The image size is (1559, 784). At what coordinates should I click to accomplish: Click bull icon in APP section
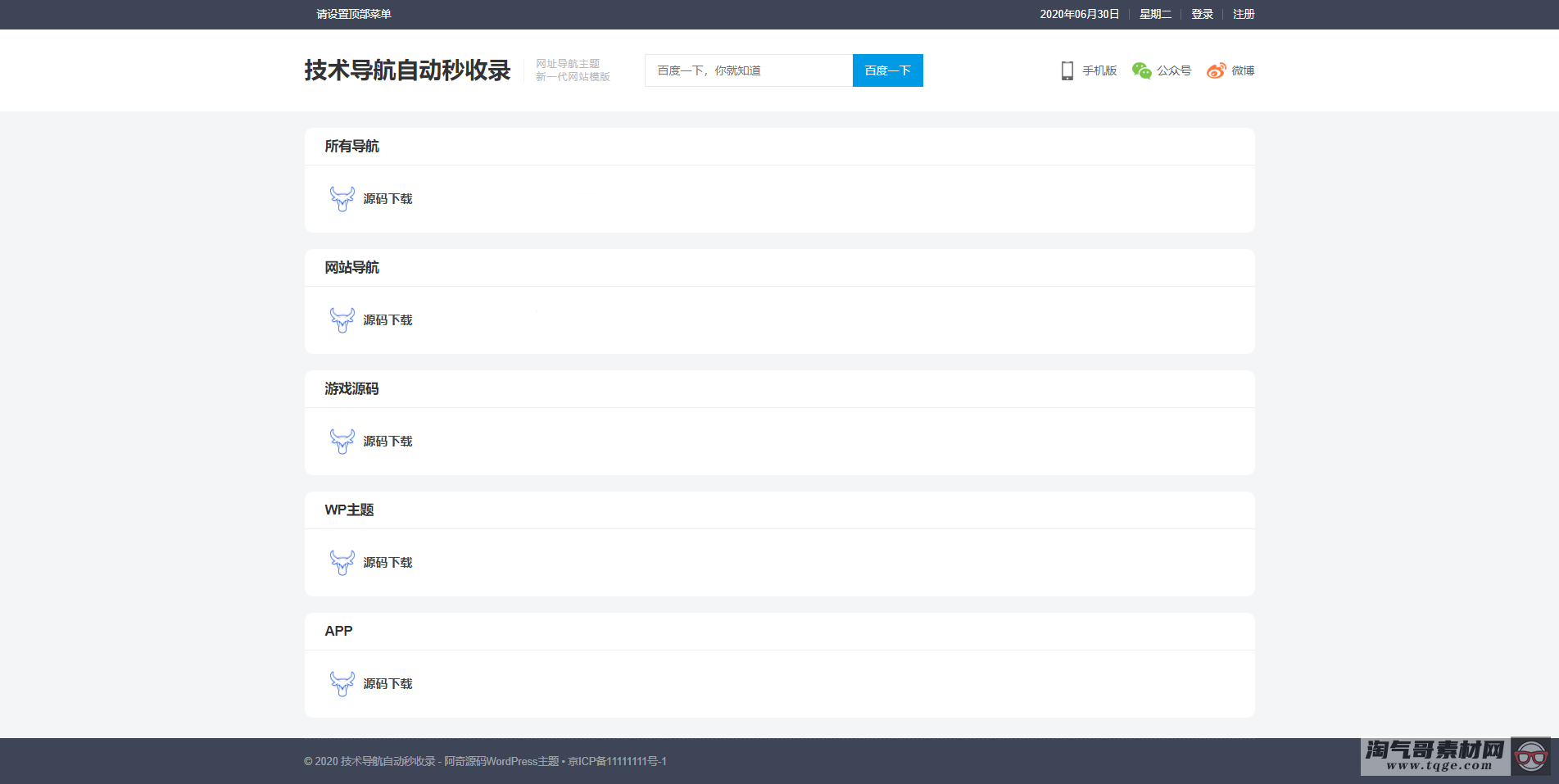[342, 683]
